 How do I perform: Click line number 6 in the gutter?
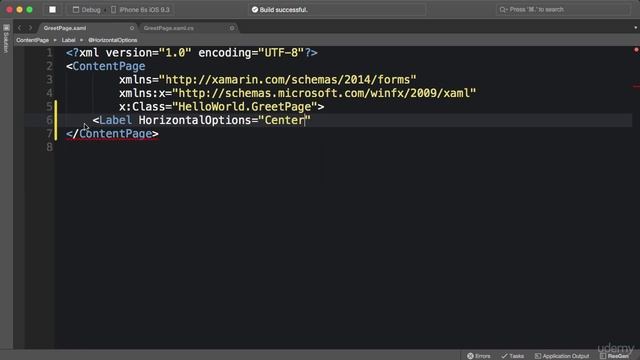pyautogui.click(x=49, y=120)
